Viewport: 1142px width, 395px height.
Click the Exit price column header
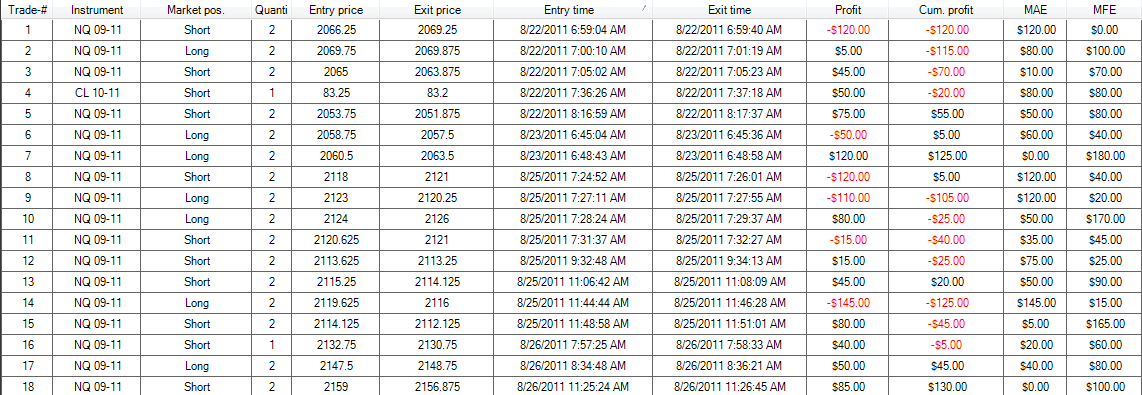click(x=437, y=10)
